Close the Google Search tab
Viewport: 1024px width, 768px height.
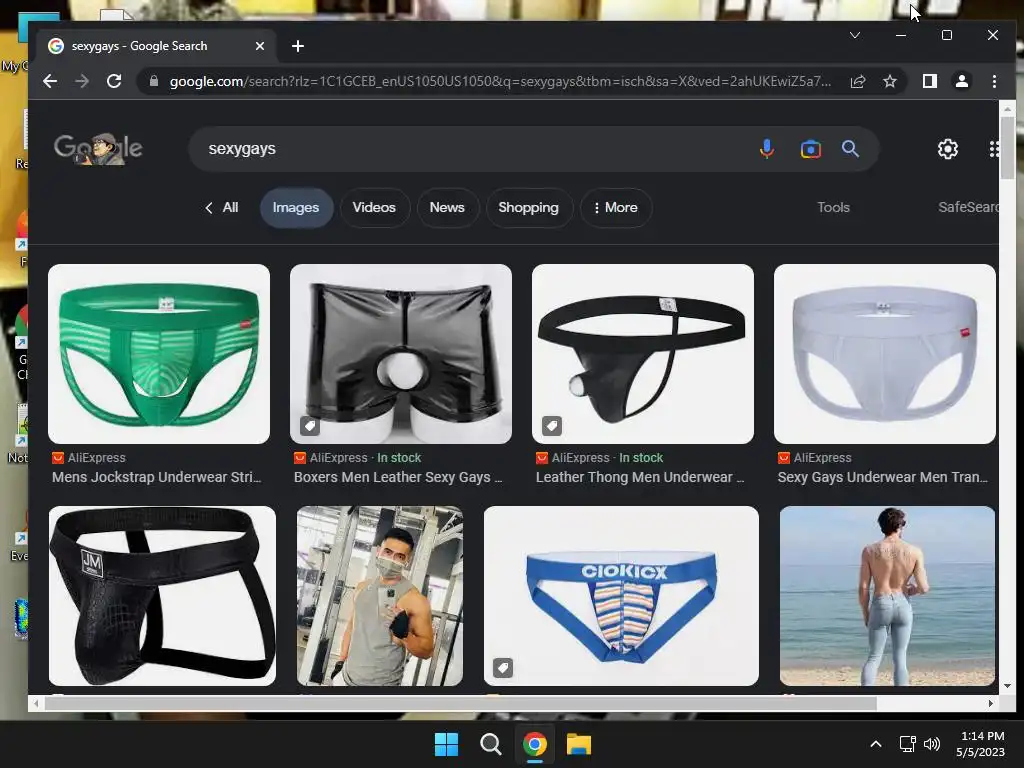[x=259, y=46]
